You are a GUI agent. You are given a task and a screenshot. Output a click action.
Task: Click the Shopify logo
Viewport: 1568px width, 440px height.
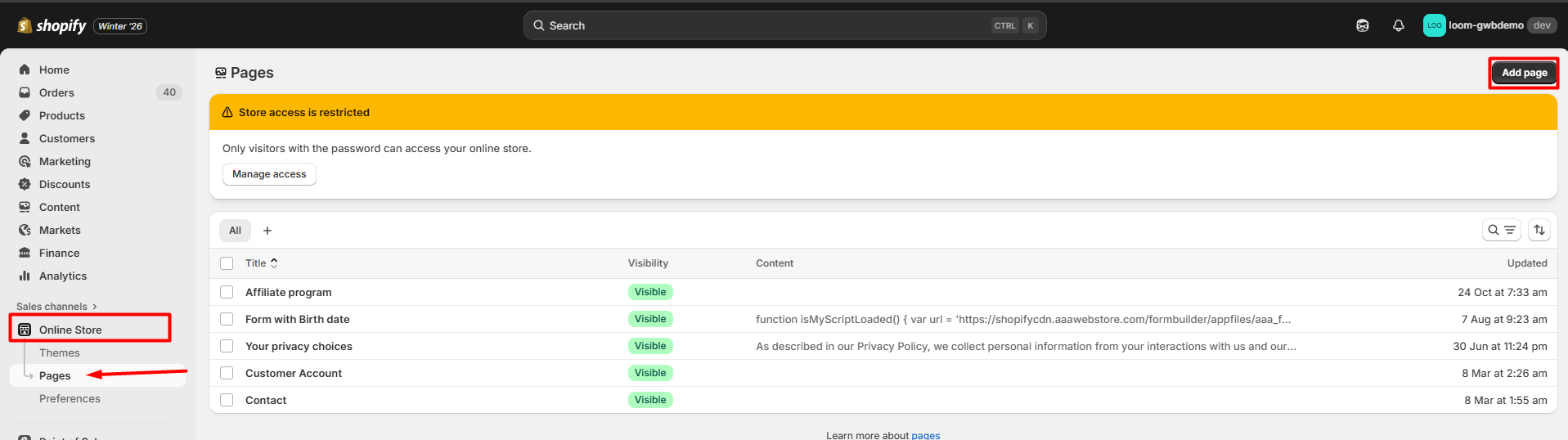pyautogui.click(x=52, y=26)
